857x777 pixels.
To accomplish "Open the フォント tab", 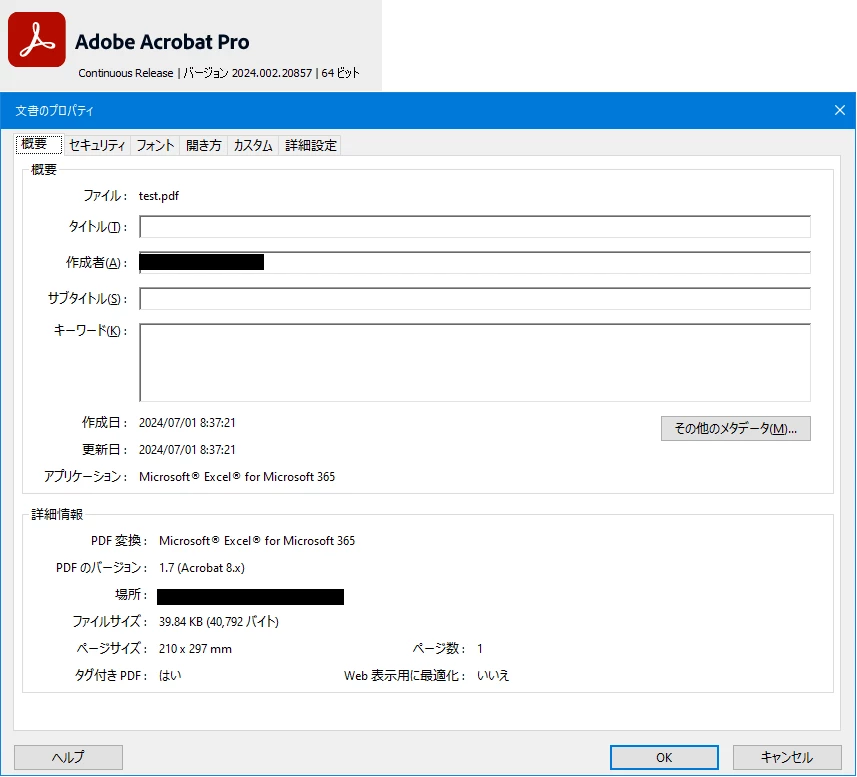I will click(x=155, y=145).
